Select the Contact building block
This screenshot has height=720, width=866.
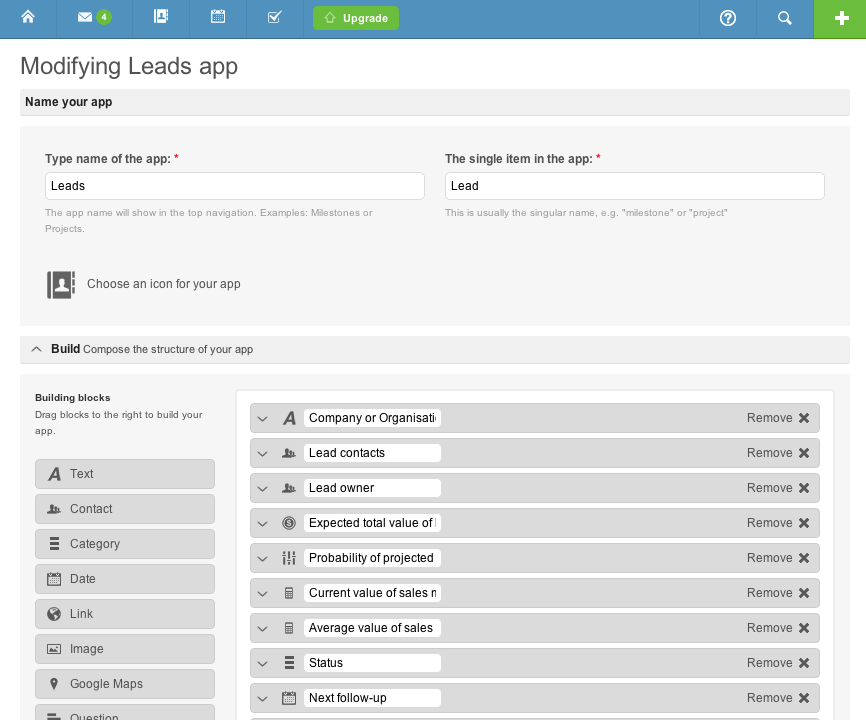(125, 509)
